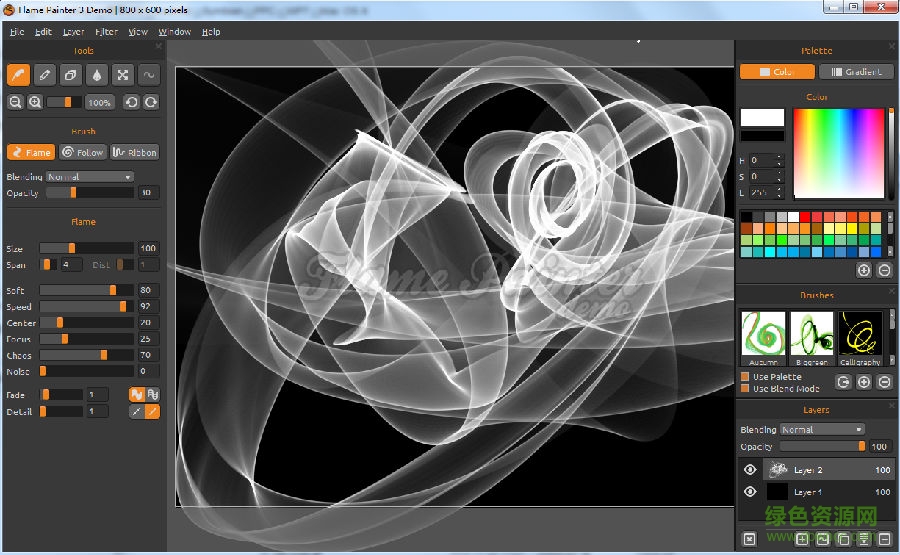
Task: Choose the Follow brush mode
Action: [82, 152]
